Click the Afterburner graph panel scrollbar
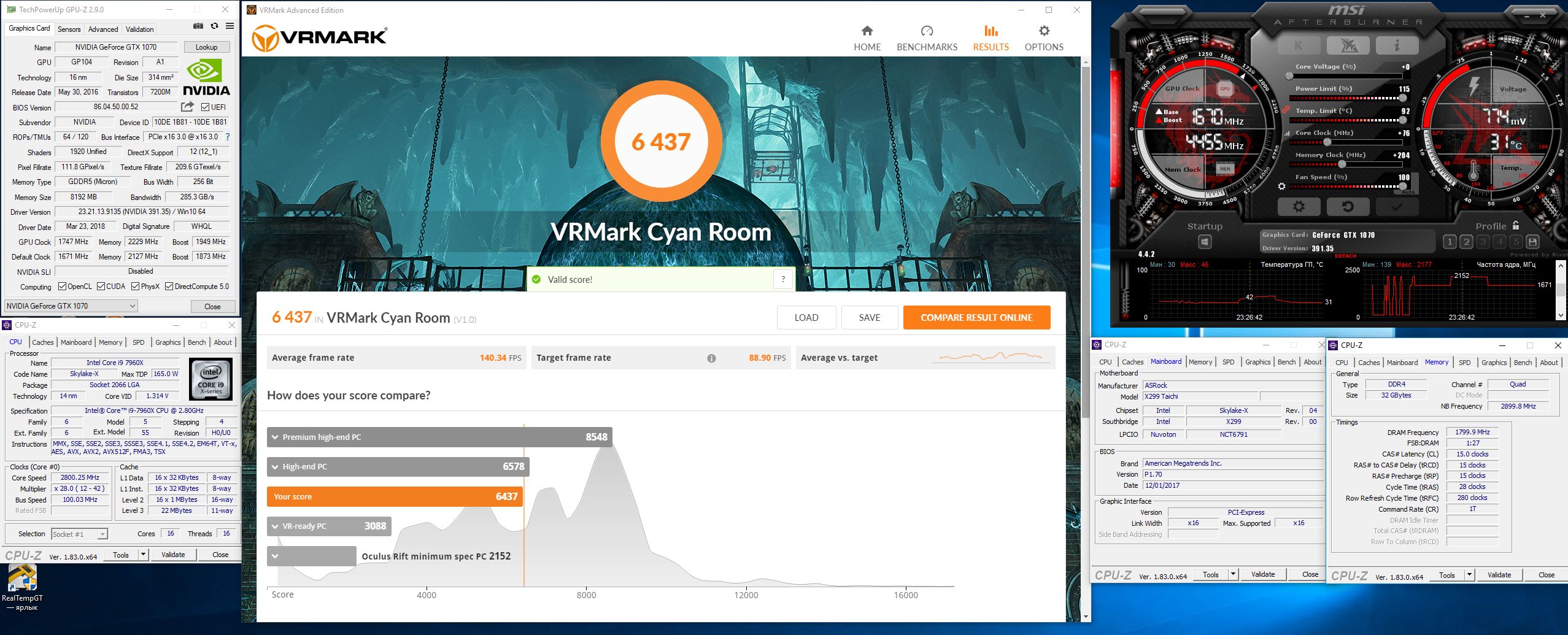Image resolution: width=1568 pixels, height=635 pixels. (x=1561, y=289)
